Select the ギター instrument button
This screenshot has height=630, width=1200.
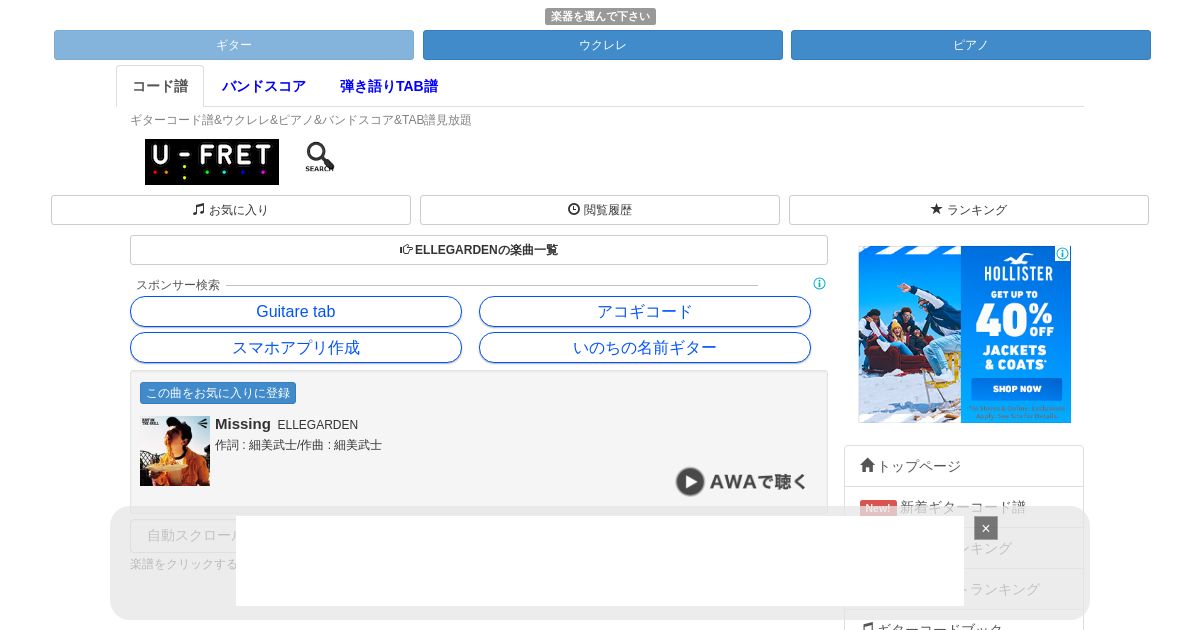coord(234,45)
